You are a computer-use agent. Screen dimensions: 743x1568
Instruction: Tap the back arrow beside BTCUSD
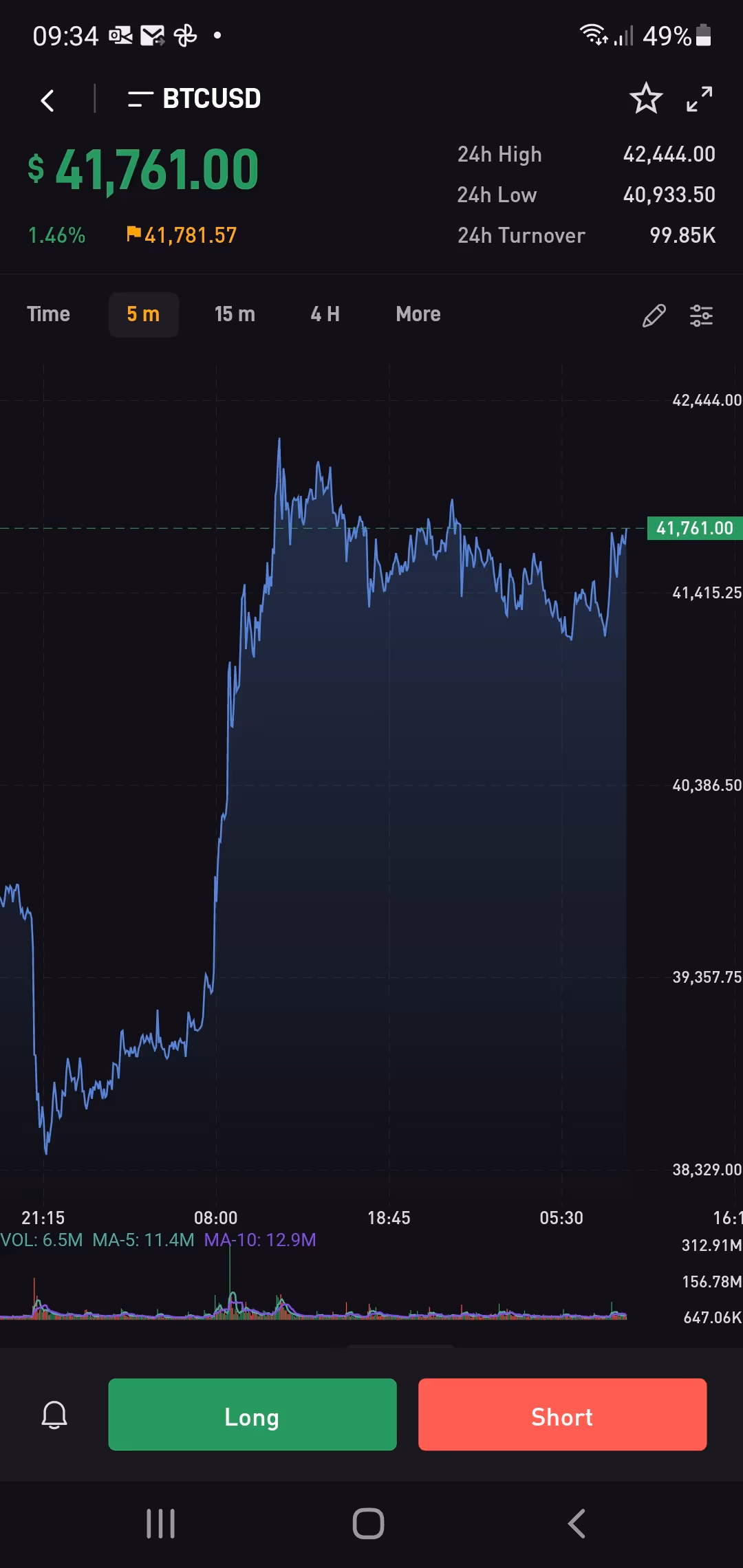[x=47, y=100]
